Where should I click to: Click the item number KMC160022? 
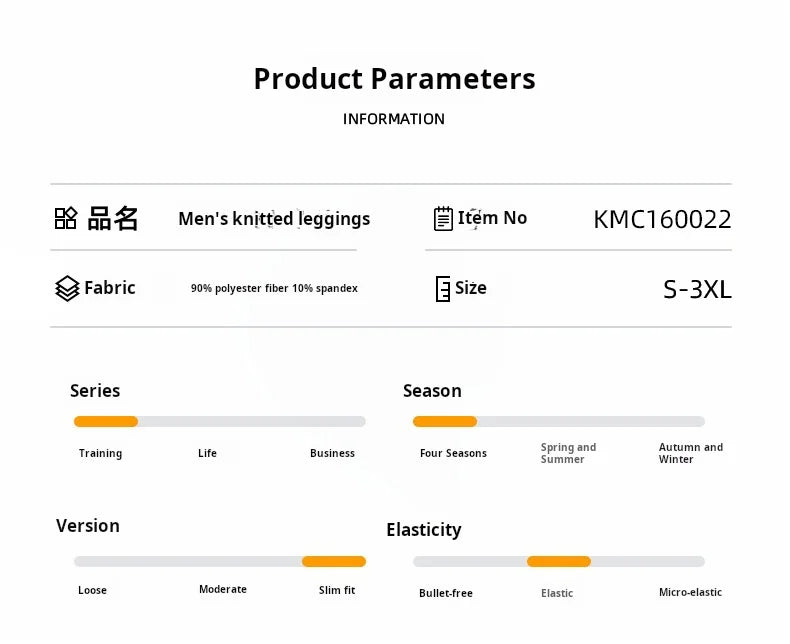pyautogui.click(x=662, y=220)
